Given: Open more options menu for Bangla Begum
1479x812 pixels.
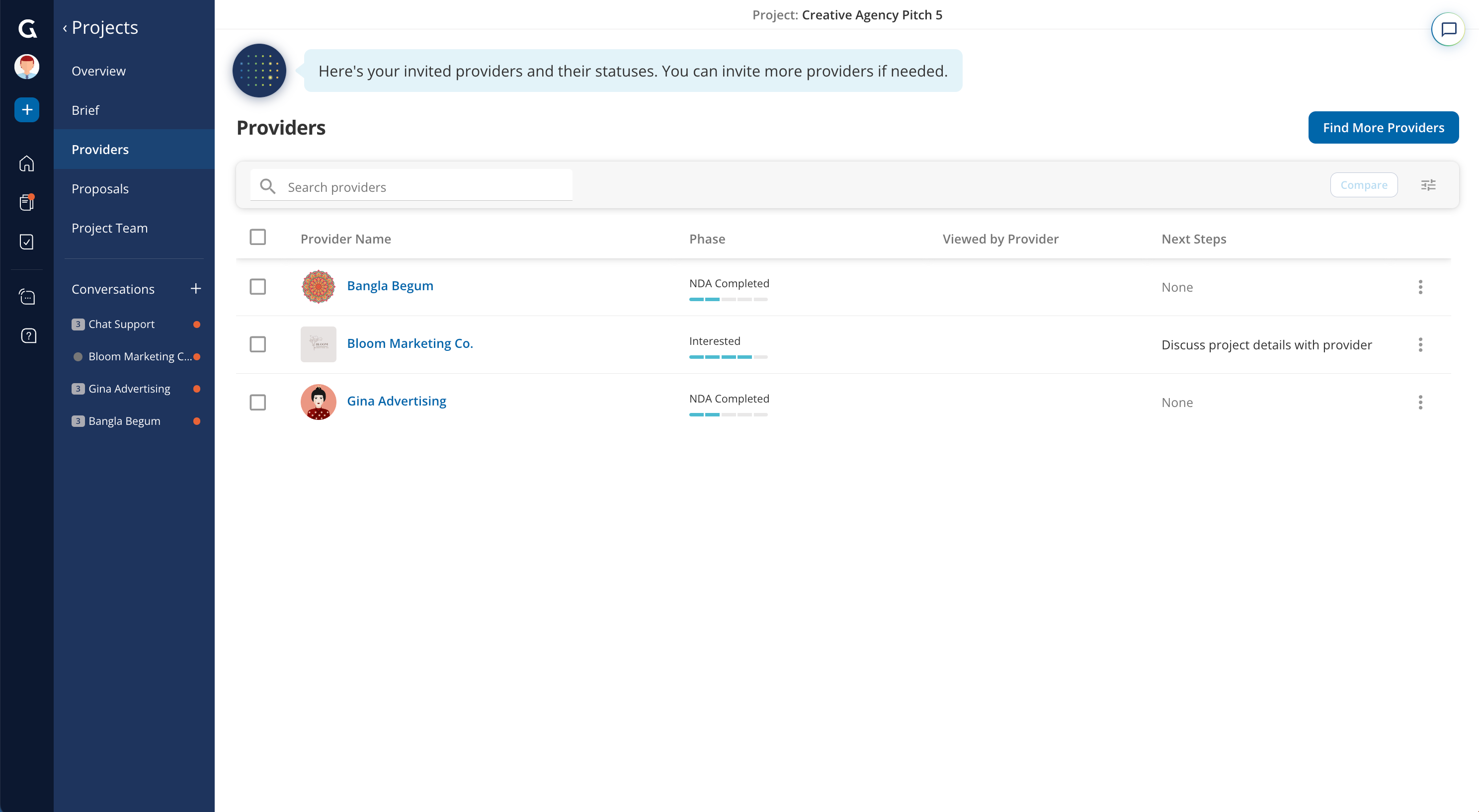Looking at the screenshot, I should pos(1420,287).
